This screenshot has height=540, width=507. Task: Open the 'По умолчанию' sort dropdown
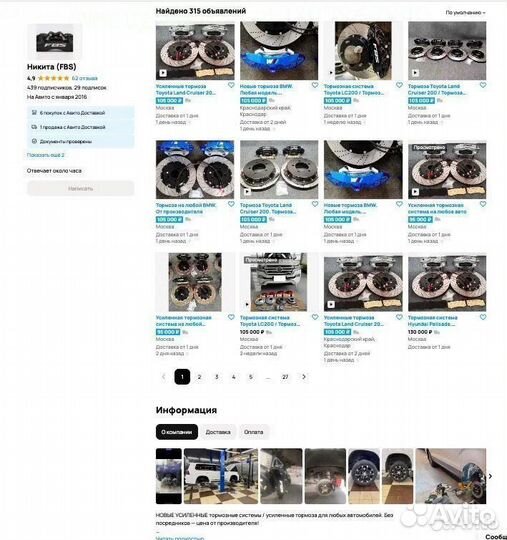pos(465,13)
